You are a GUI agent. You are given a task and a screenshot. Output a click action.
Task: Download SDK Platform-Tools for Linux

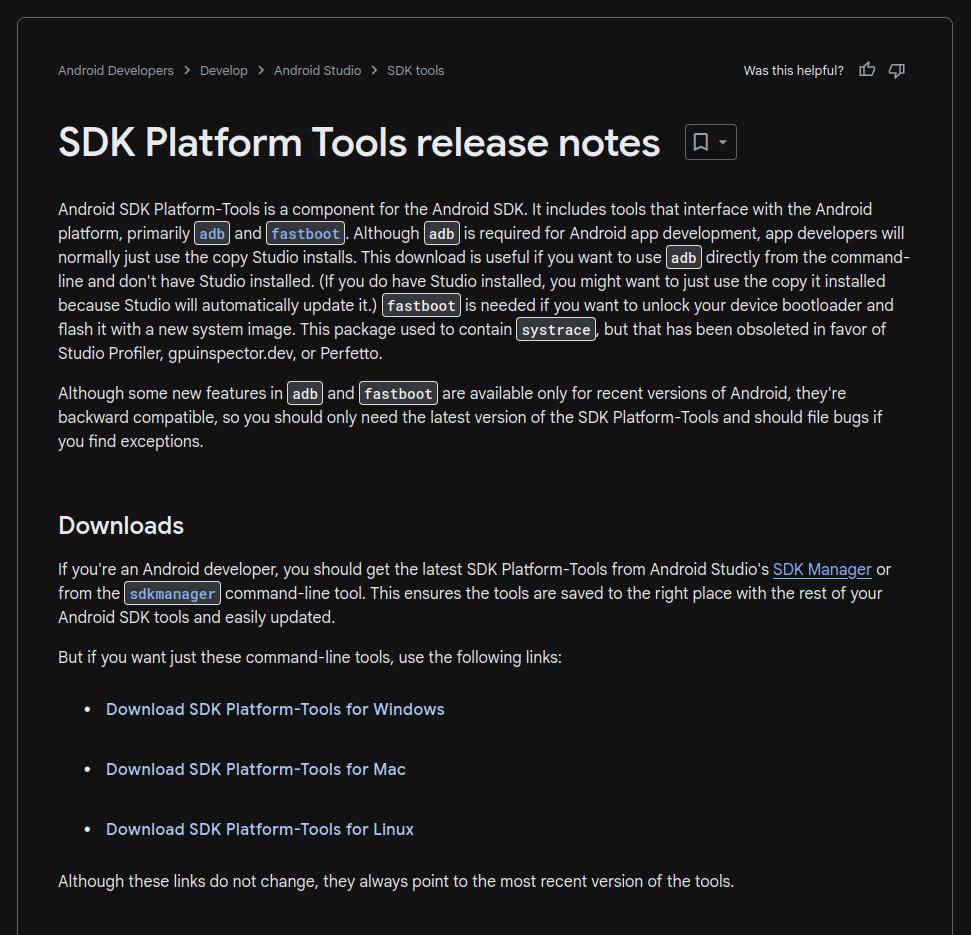point(259,829)
